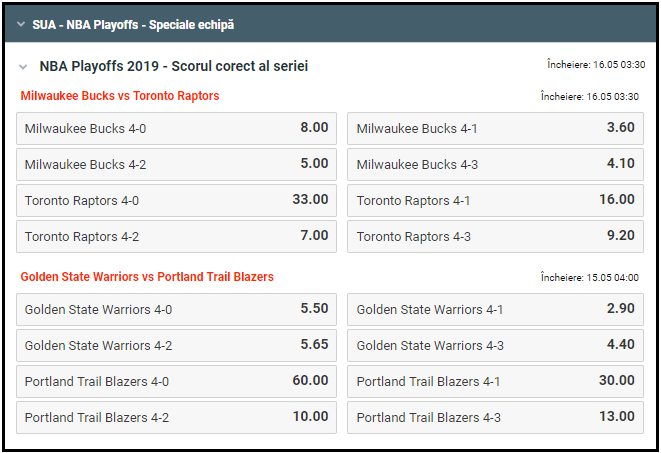The width and height of the screenshot is (661, 453).
Task: Select Toronto Raptors 4-0 odds 33.00
Action: [x=177, y=200]
